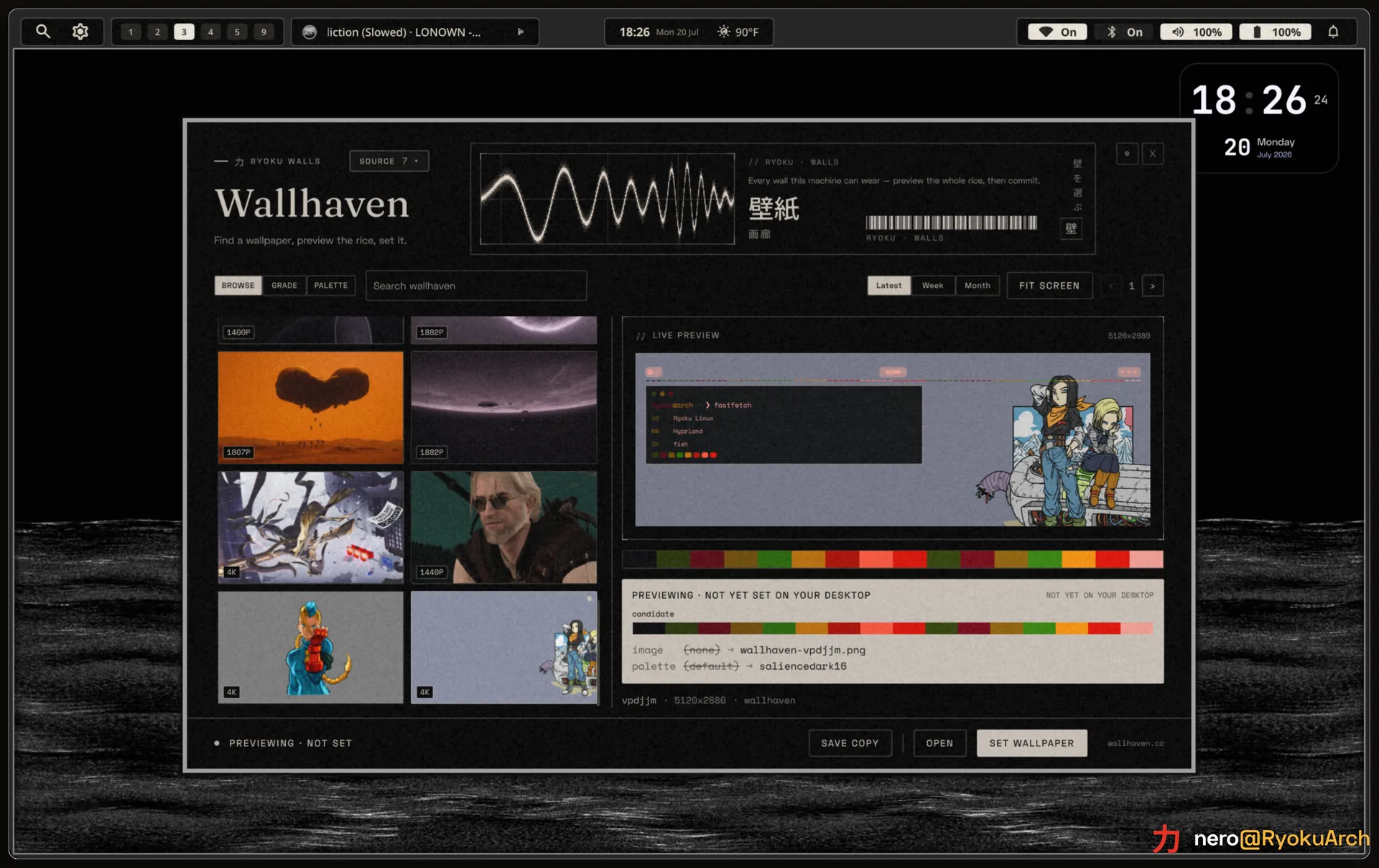Click the OPEN button
Image resolution: width=1379 pixels, height=868 pixels.
coord(939,743)
